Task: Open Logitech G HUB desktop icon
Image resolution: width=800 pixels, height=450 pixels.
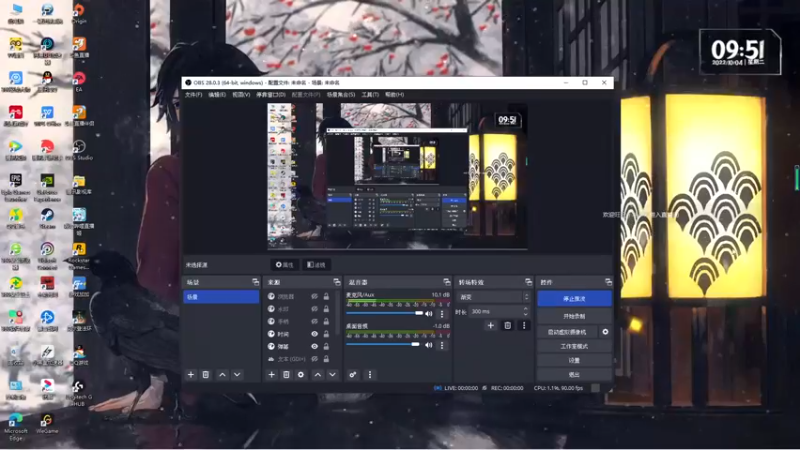Action: pos(79,392)
